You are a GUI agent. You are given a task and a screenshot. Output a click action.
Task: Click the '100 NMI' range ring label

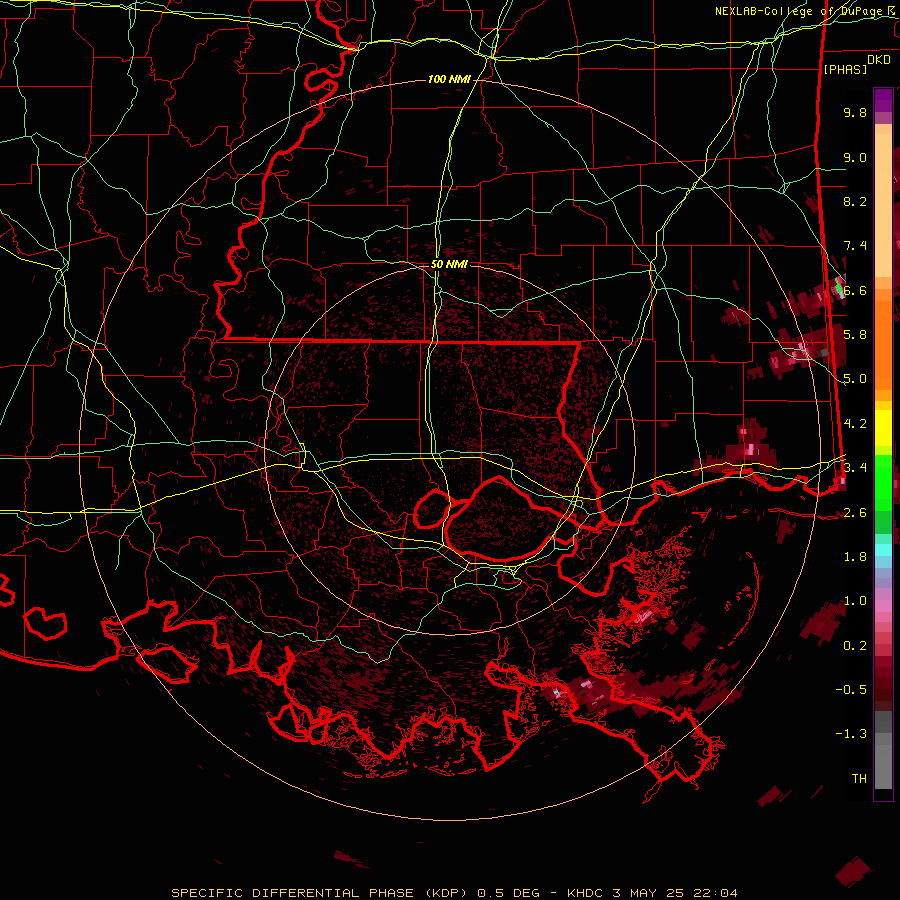449,79
